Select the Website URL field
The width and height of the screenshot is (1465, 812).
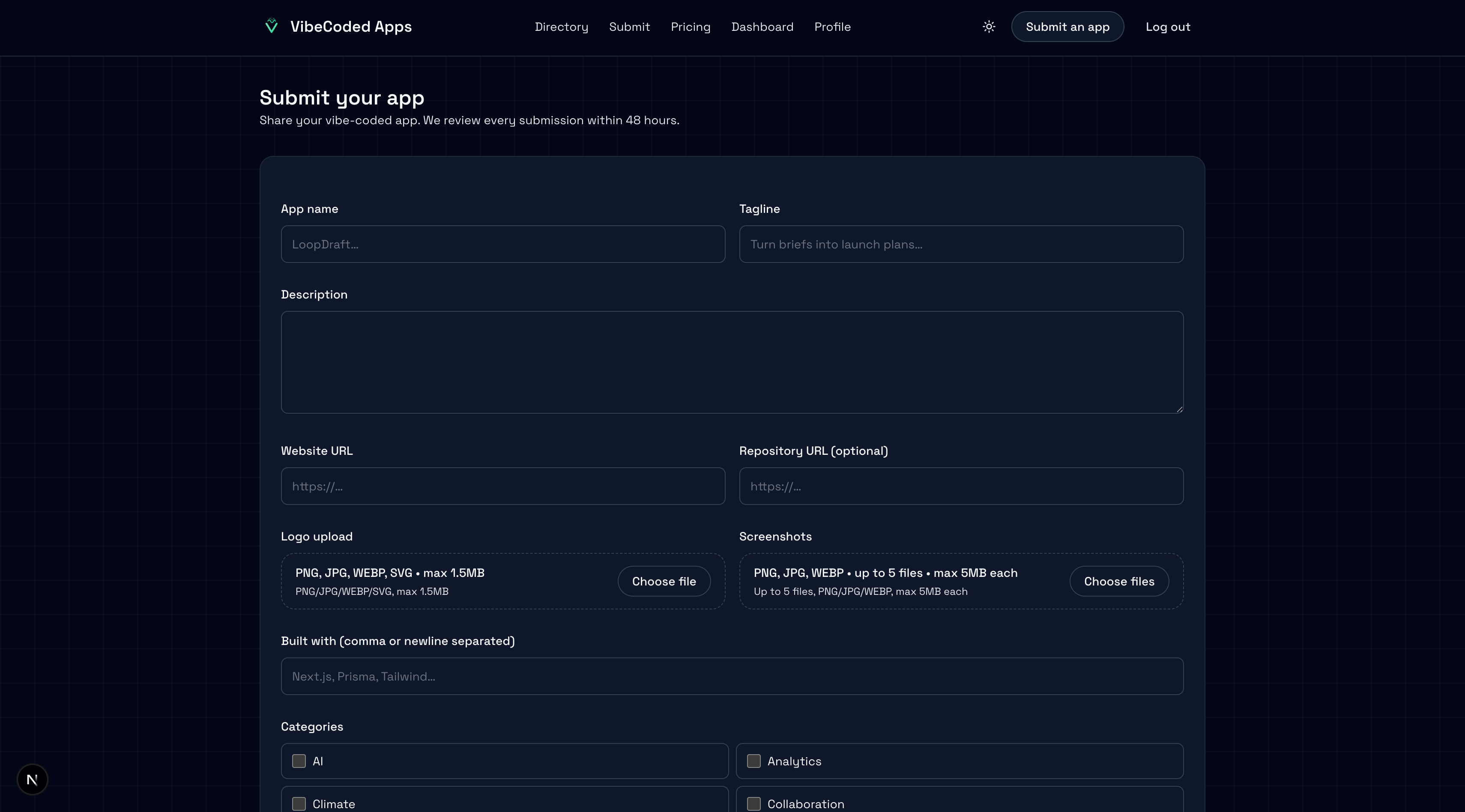click(x=503, y=486)
